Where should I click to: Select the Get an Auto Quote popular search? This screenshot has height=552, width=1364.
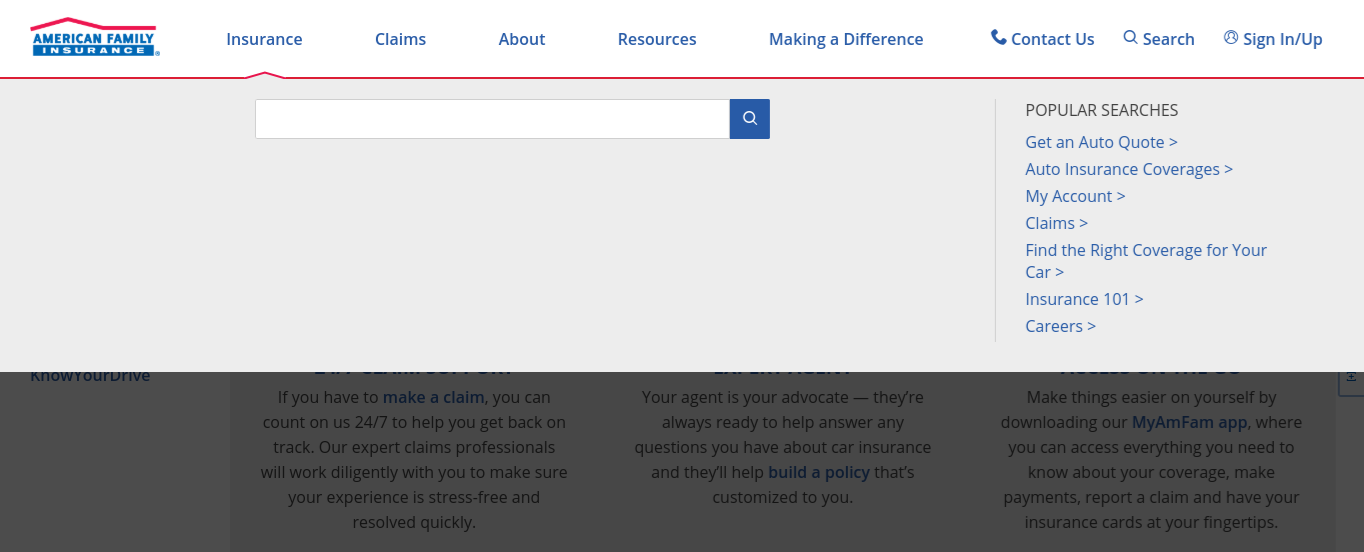(1101, 142)
